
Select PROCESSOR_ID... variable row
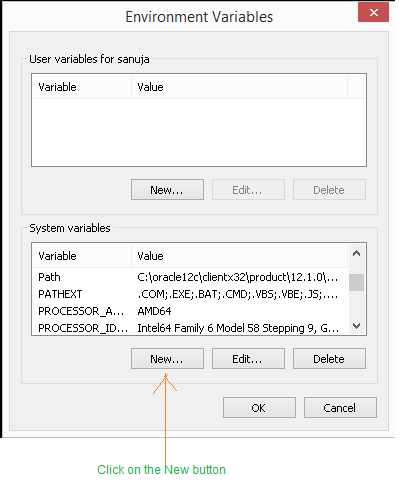click(x=190, y=328)
